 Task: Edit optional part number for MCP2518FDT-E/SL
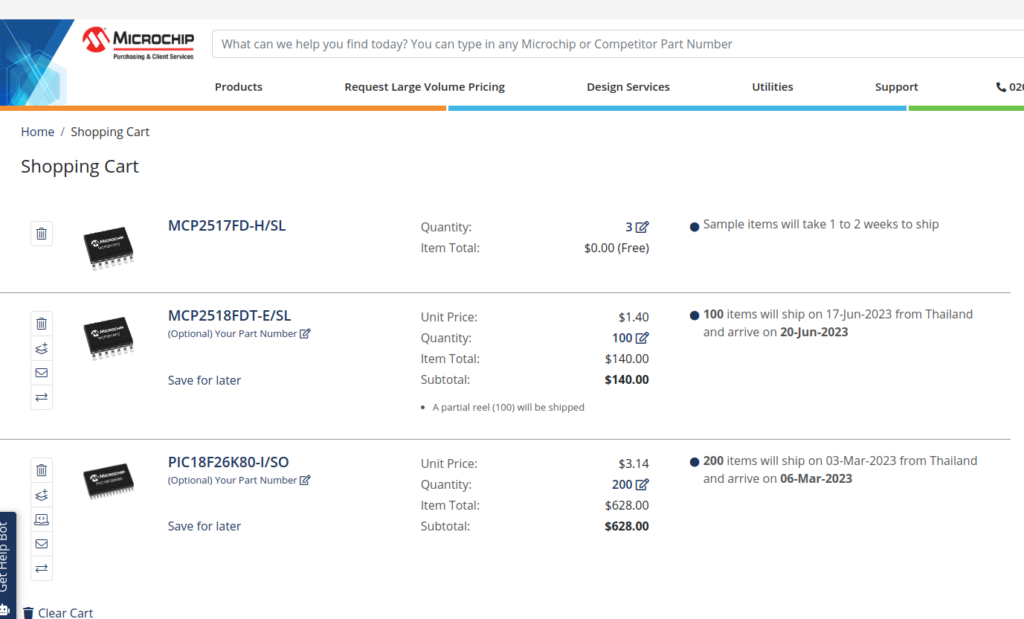305,334
